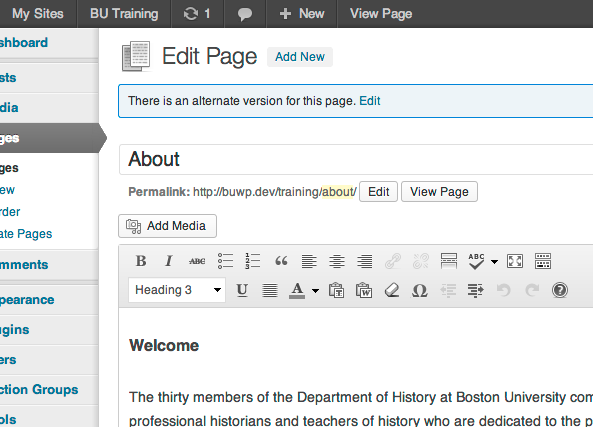The height and width of the screenshot is (427, 593).
Task: Toggle bold formatting in the editor
Action: (x=141, y=261)
